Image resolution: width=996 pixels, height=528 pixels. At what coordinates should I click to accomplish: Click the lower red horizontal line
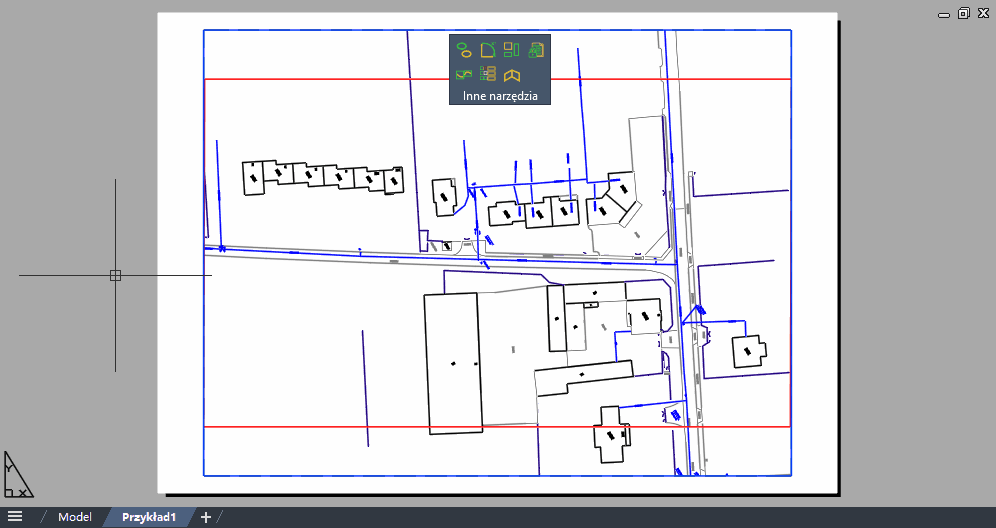(x=300, y=427)
